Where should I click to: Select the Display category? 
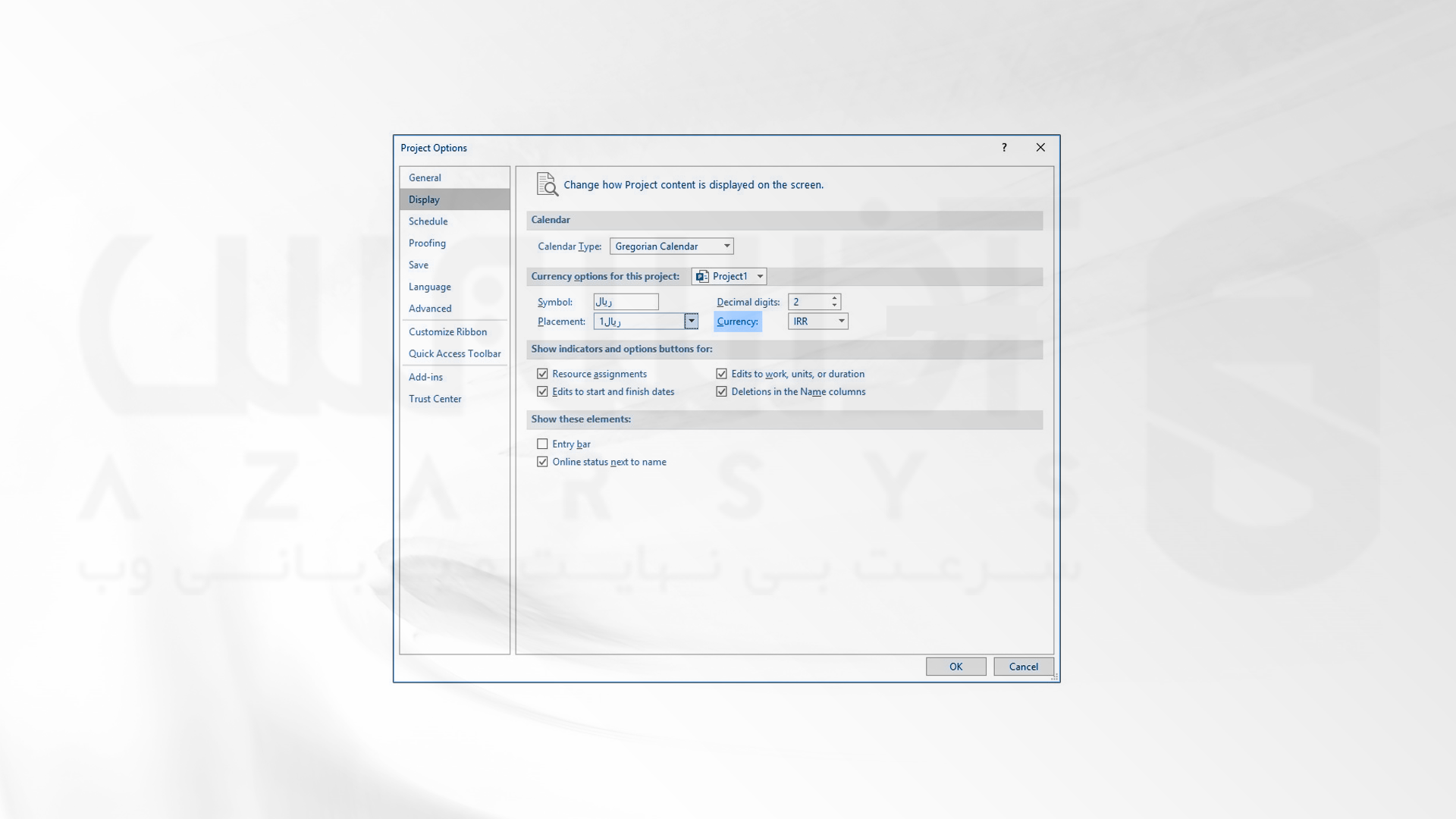[454, 199]
